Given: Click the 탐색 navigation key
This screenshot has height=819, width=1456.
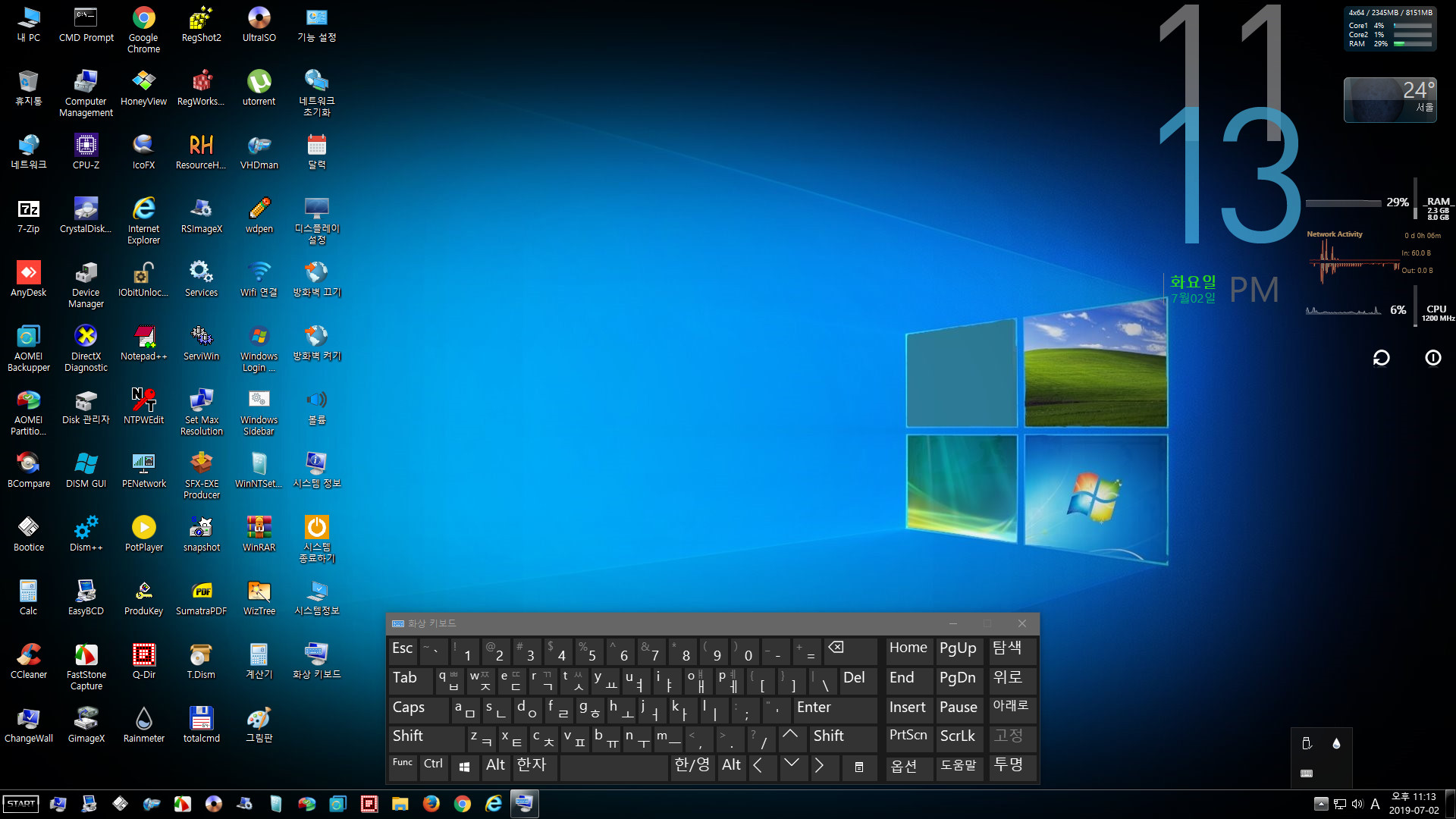Looking at the screenshot, I should (1013, 650).
